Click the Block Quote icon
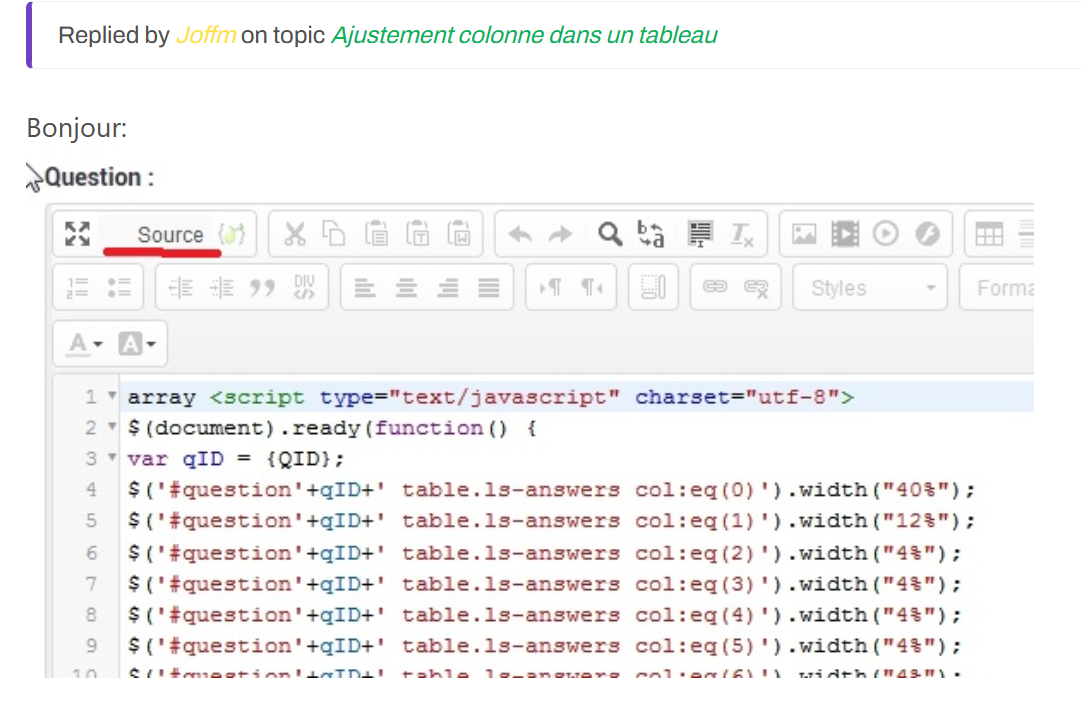 click(x=262, y=288)
